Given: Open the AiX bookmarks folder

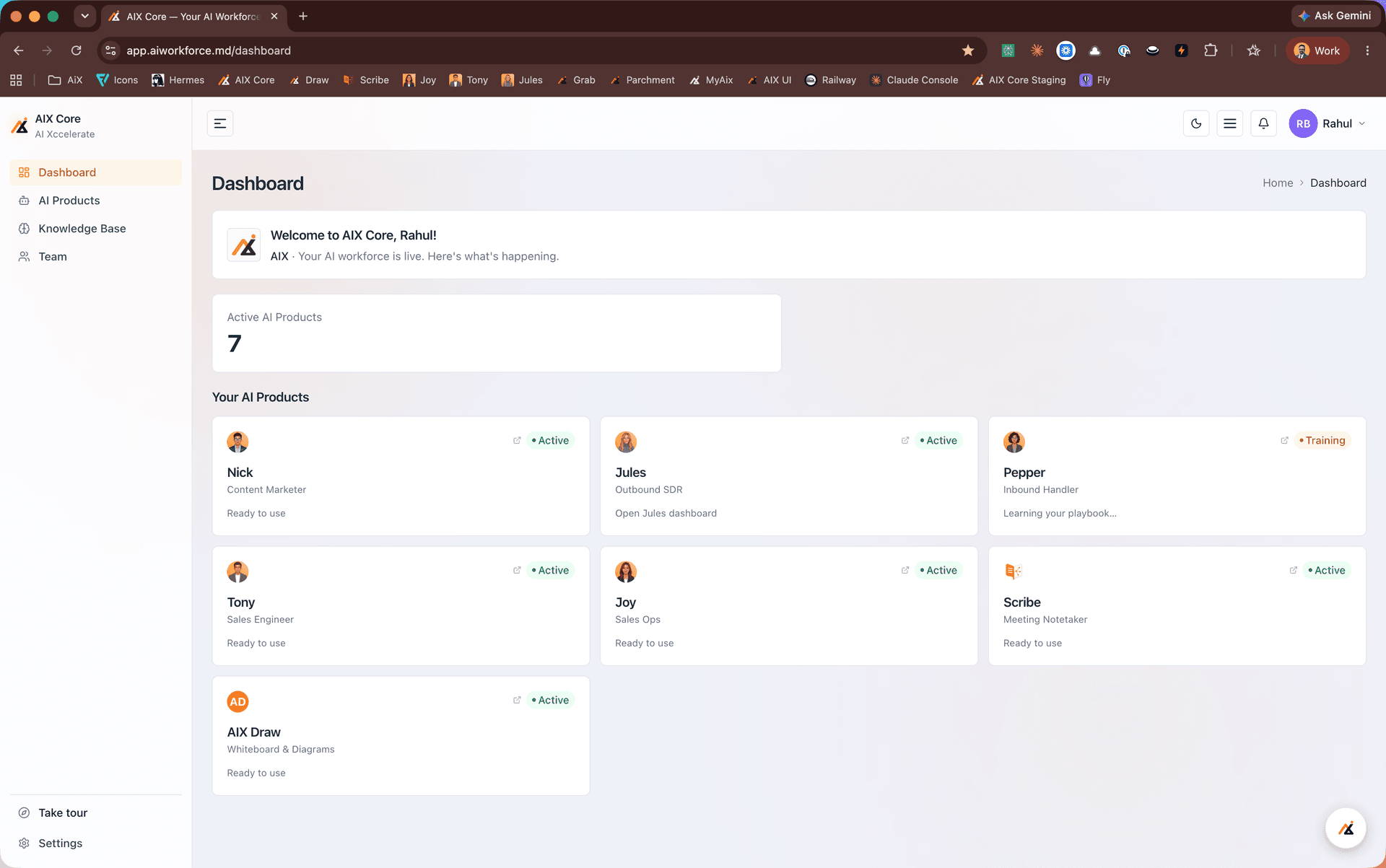Looking at the screenshot, I should pyautogui.click(x=65, y=80).
